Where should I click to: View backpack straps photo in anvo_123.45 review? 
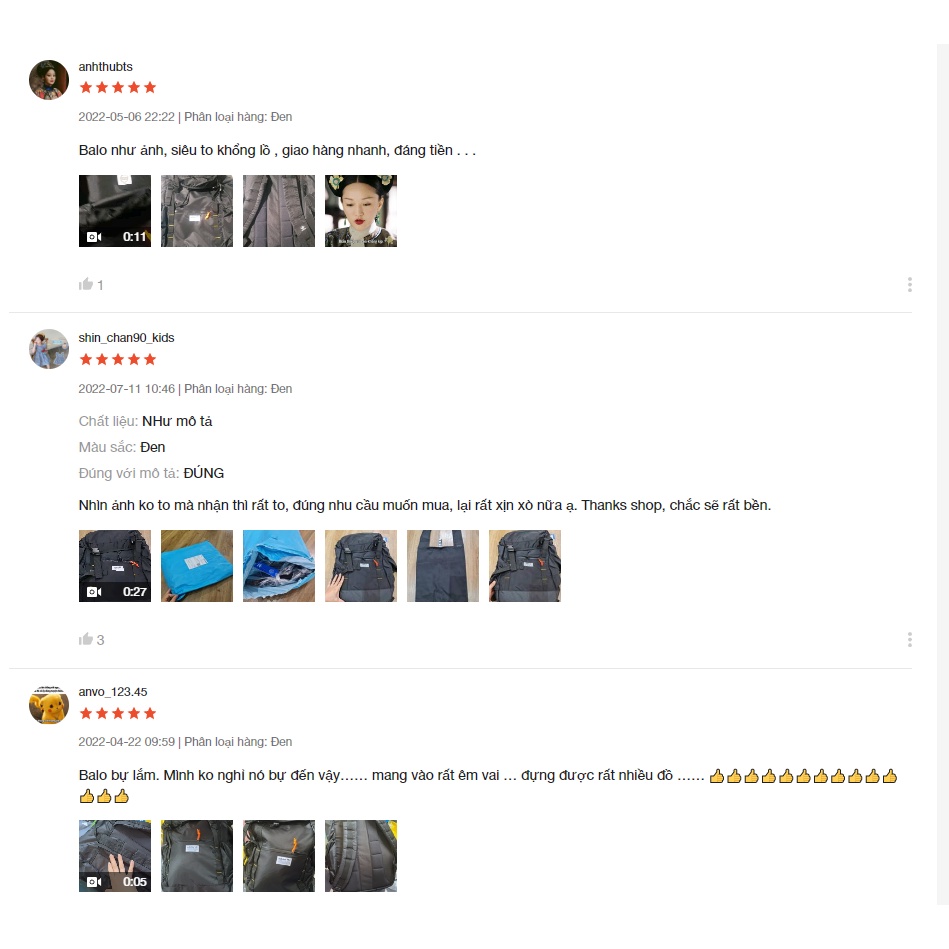pyautogui.click(x=361, y=856)
